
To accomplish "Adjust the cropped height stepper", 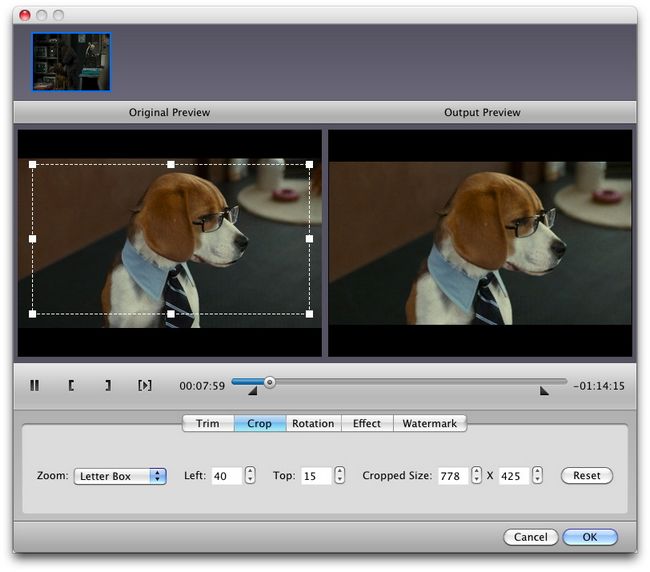I will pyautogui.click(x=538, y=475).
